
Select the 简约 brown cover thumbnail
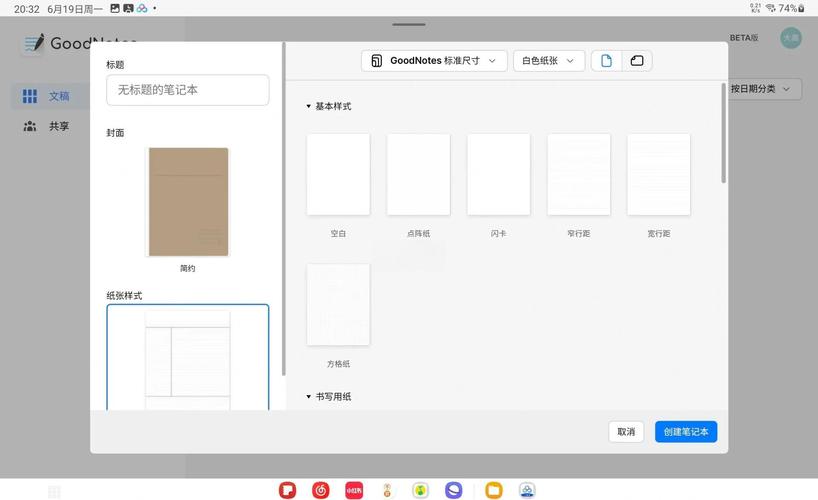[x=188, y=202]
